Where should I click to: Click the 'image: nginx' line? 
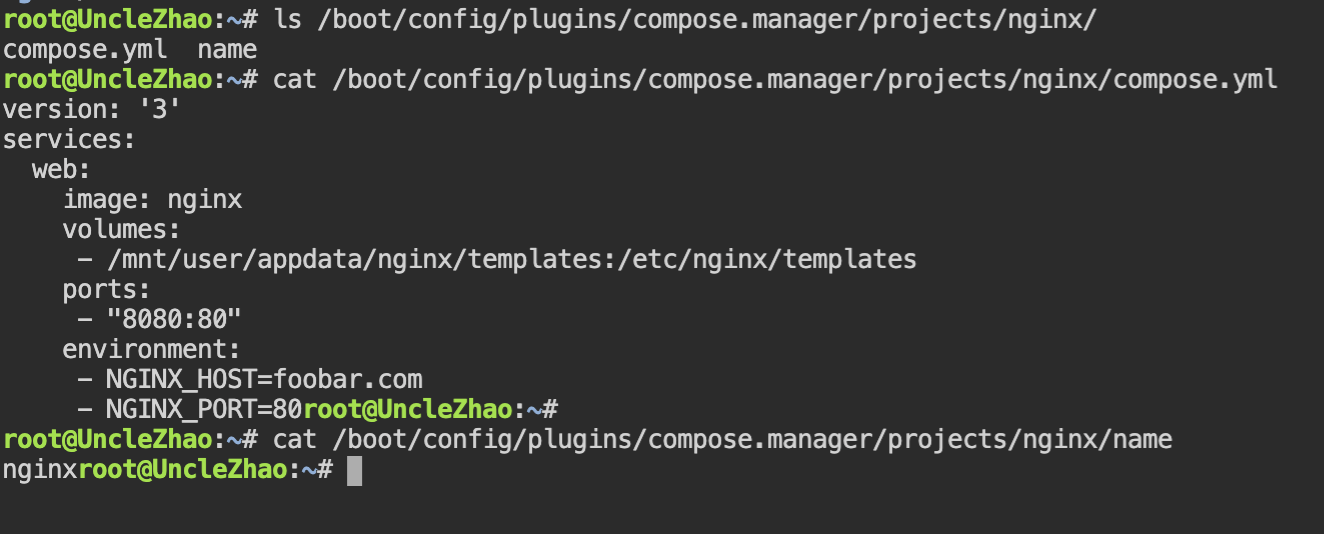pyautogui.click(x=153, y=199)
